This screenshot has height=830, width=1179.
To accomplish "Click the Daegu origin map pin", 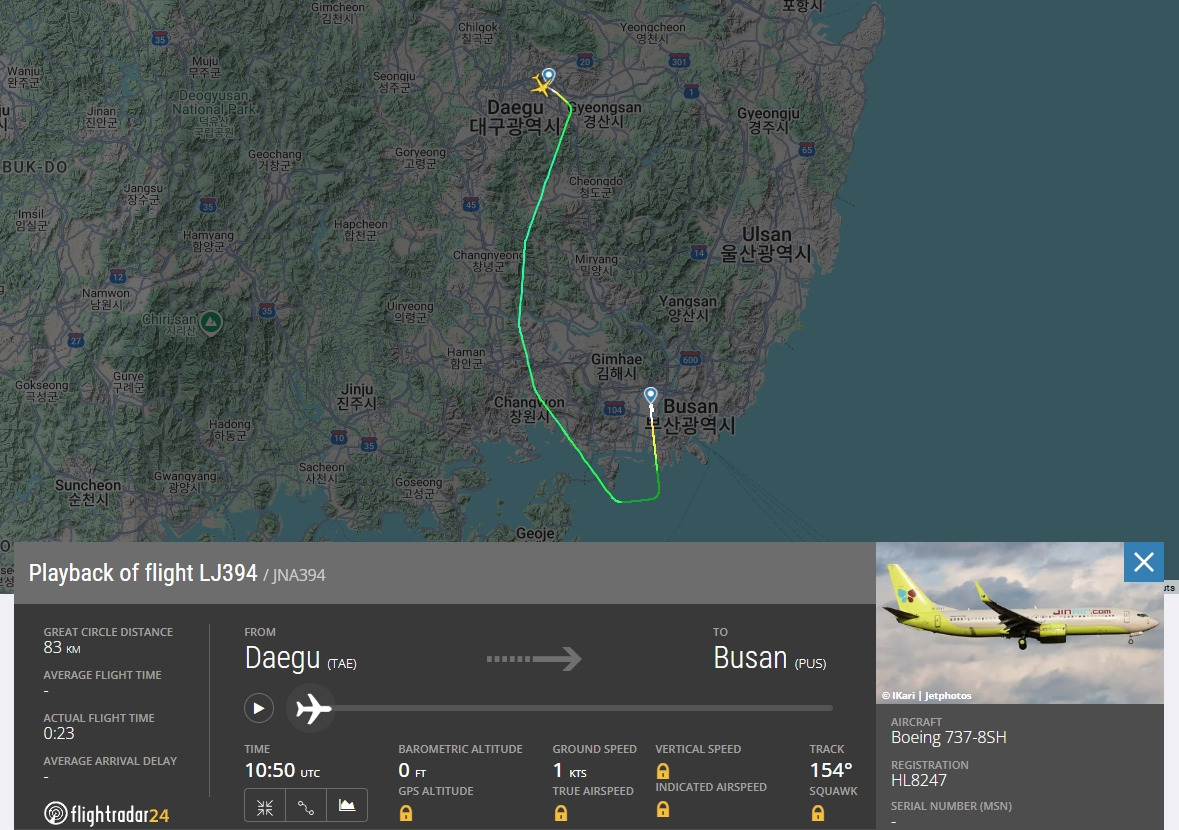I will coord(549,76).
